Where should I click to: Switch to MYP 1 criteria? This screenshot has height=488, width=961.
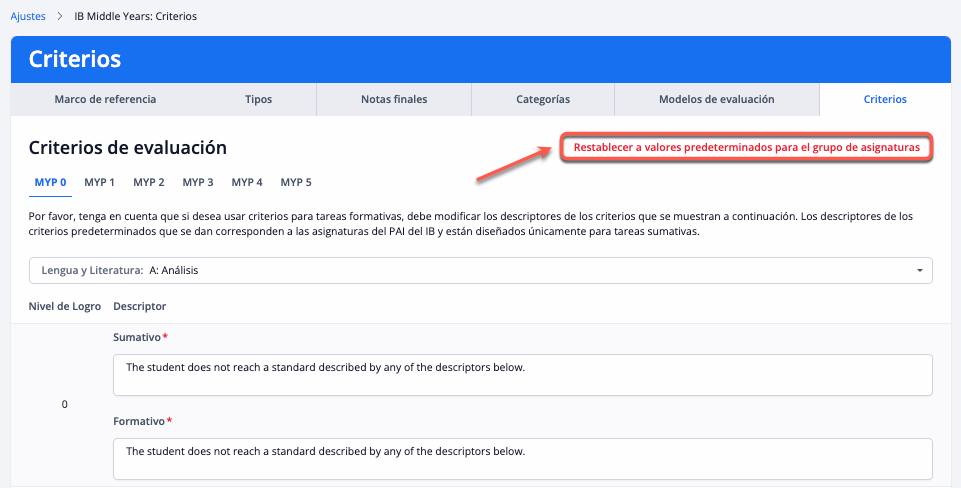[99, 183]
